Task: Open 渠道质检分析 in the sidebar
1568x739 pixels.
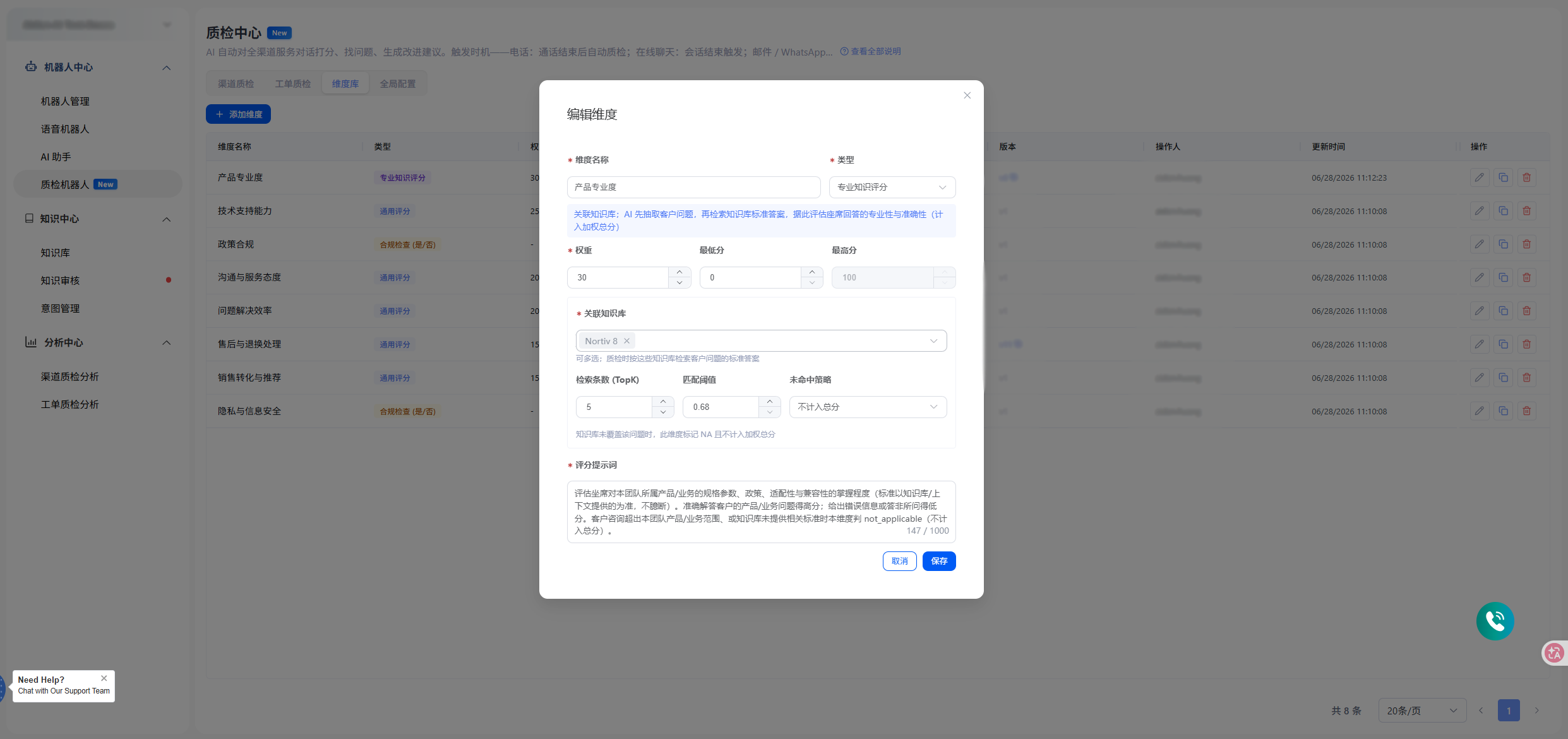Action: click(70, 376)
